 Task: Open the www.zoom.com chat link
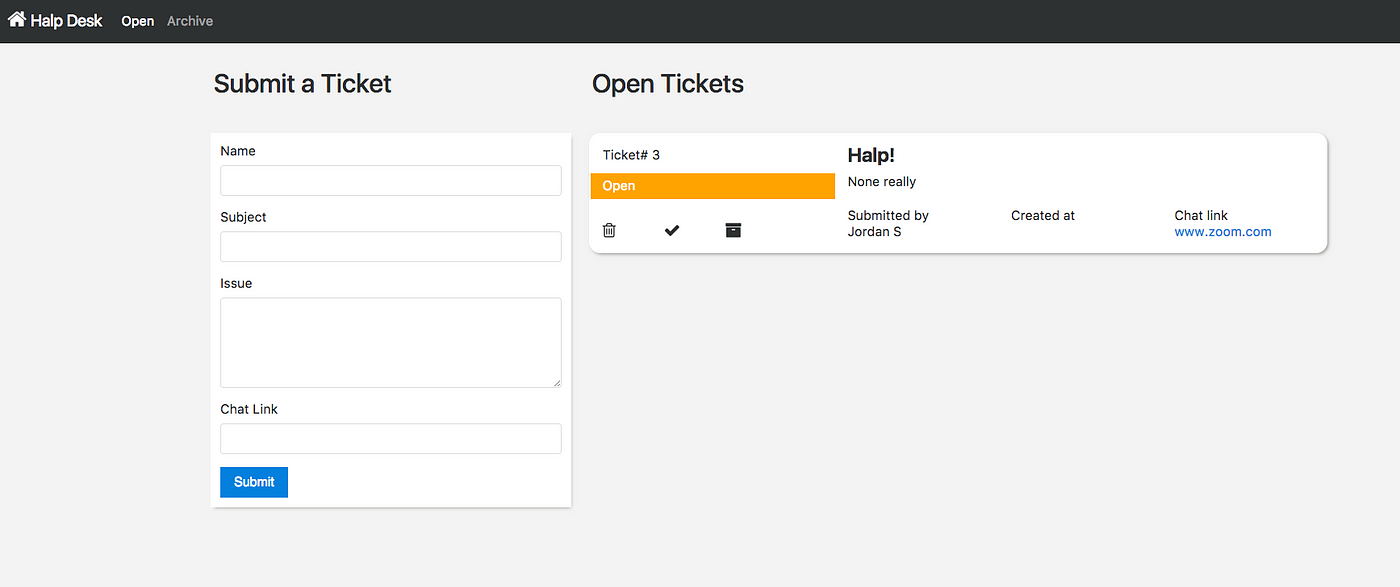click(x=1223, y=231)
